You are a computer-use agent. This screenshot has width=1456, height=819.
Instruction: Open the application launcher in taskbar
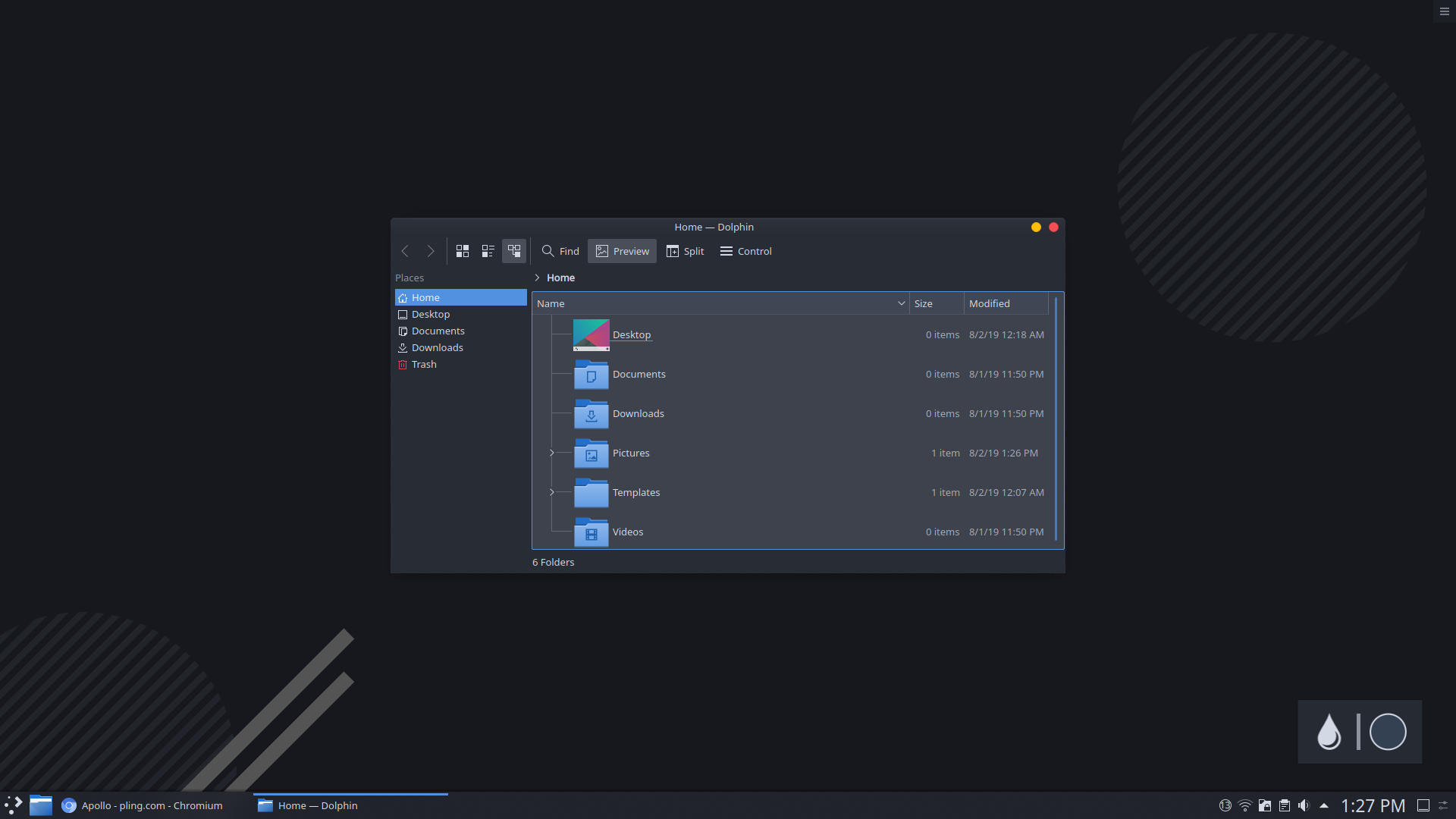coord(14,805)
